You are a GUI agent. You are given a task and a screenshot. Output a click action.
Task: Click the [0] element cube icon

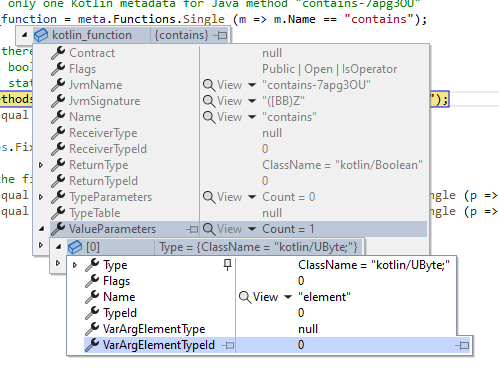coord(75,247)
